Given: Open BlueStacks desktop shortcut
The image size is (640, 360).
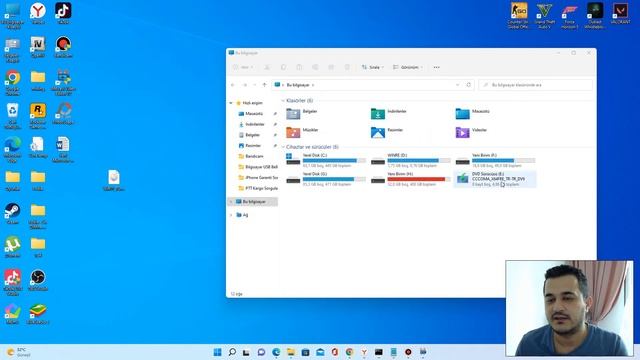Looking at the screenshot, I should [x=38, y=314].
